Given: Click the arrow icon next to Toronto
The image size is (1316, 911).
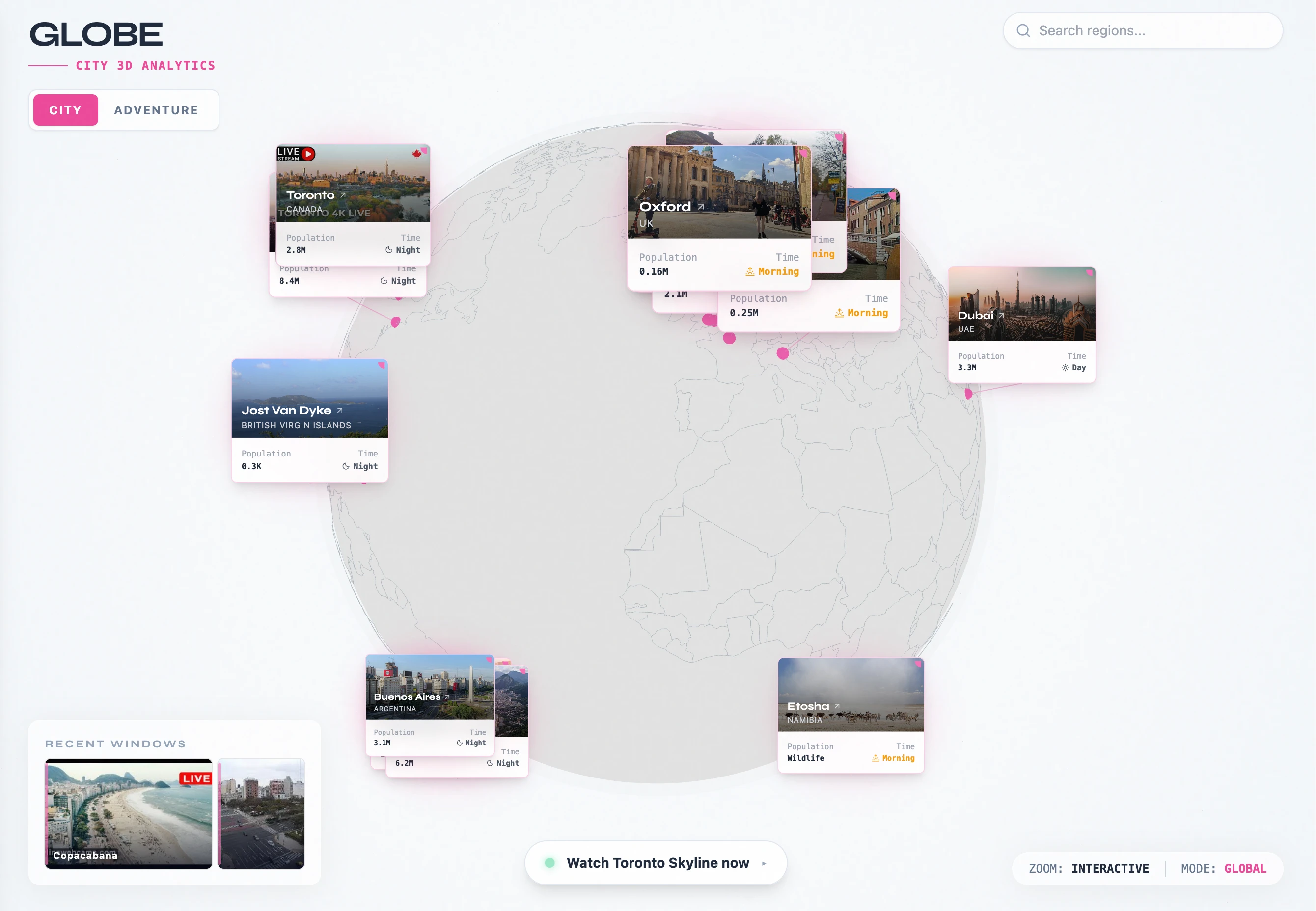Looking at the screenshot, I should (x=343, y=195).
